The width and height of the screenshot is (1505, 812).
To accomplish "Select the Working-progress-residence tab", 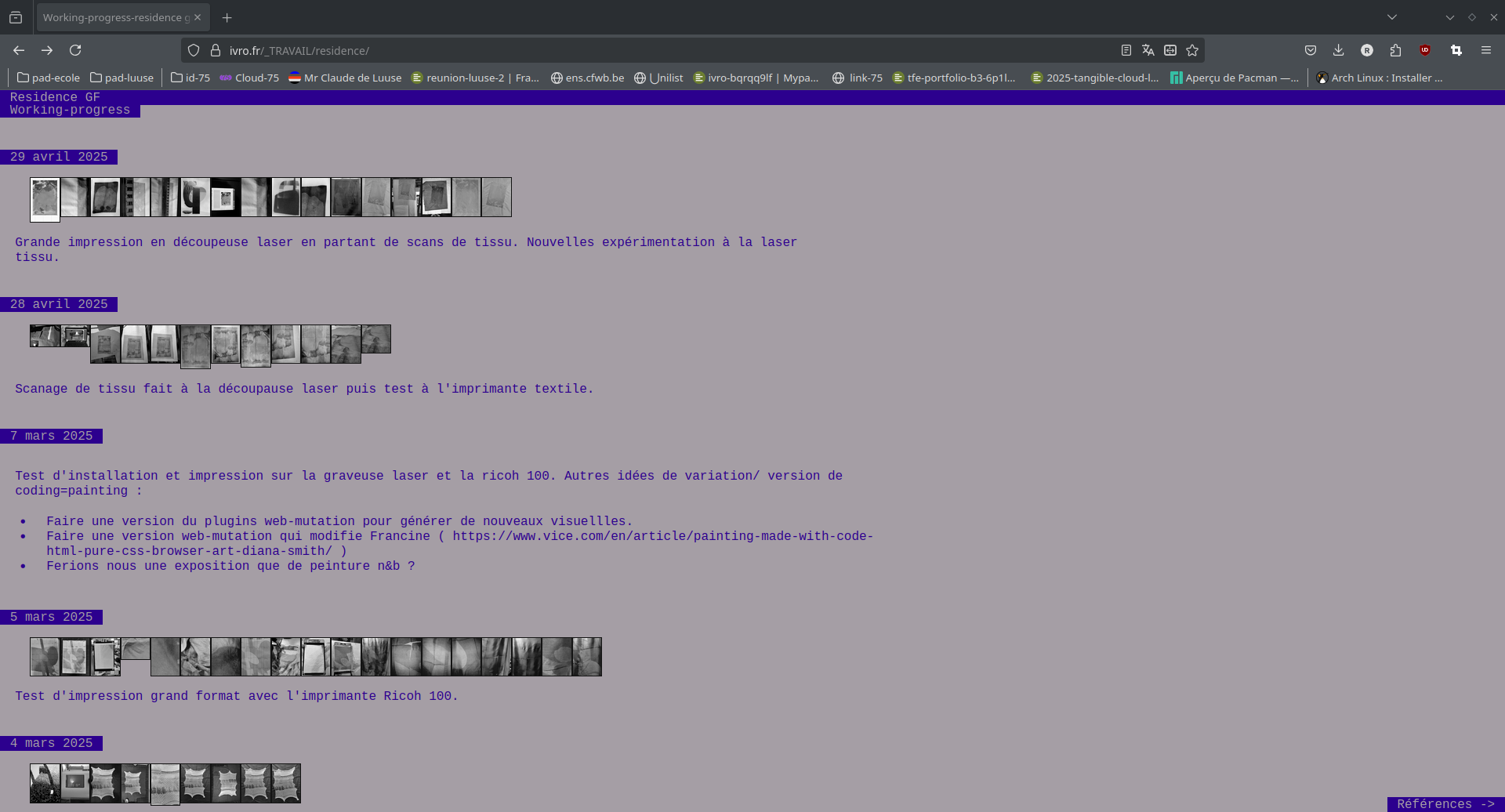I will pos(115,17).
